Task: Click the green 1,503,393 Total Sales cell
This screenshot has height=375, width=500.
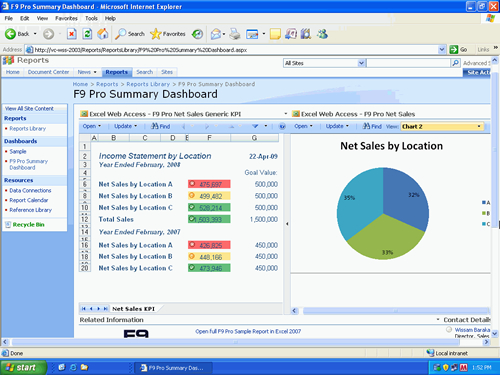Action: (209, 219)
